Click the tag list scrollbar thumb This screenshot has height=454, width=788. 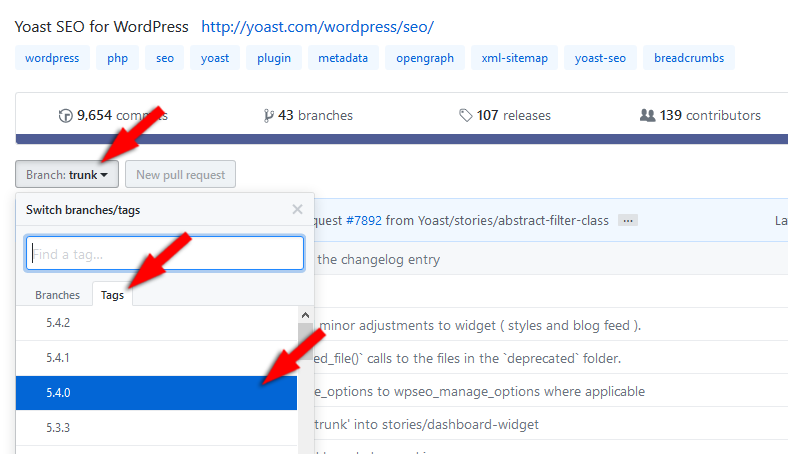[305, 342]
